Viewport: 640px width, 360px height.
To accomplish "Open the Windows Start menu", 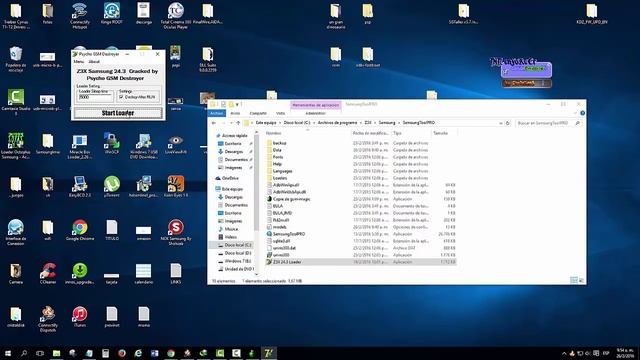I will 8,353.
